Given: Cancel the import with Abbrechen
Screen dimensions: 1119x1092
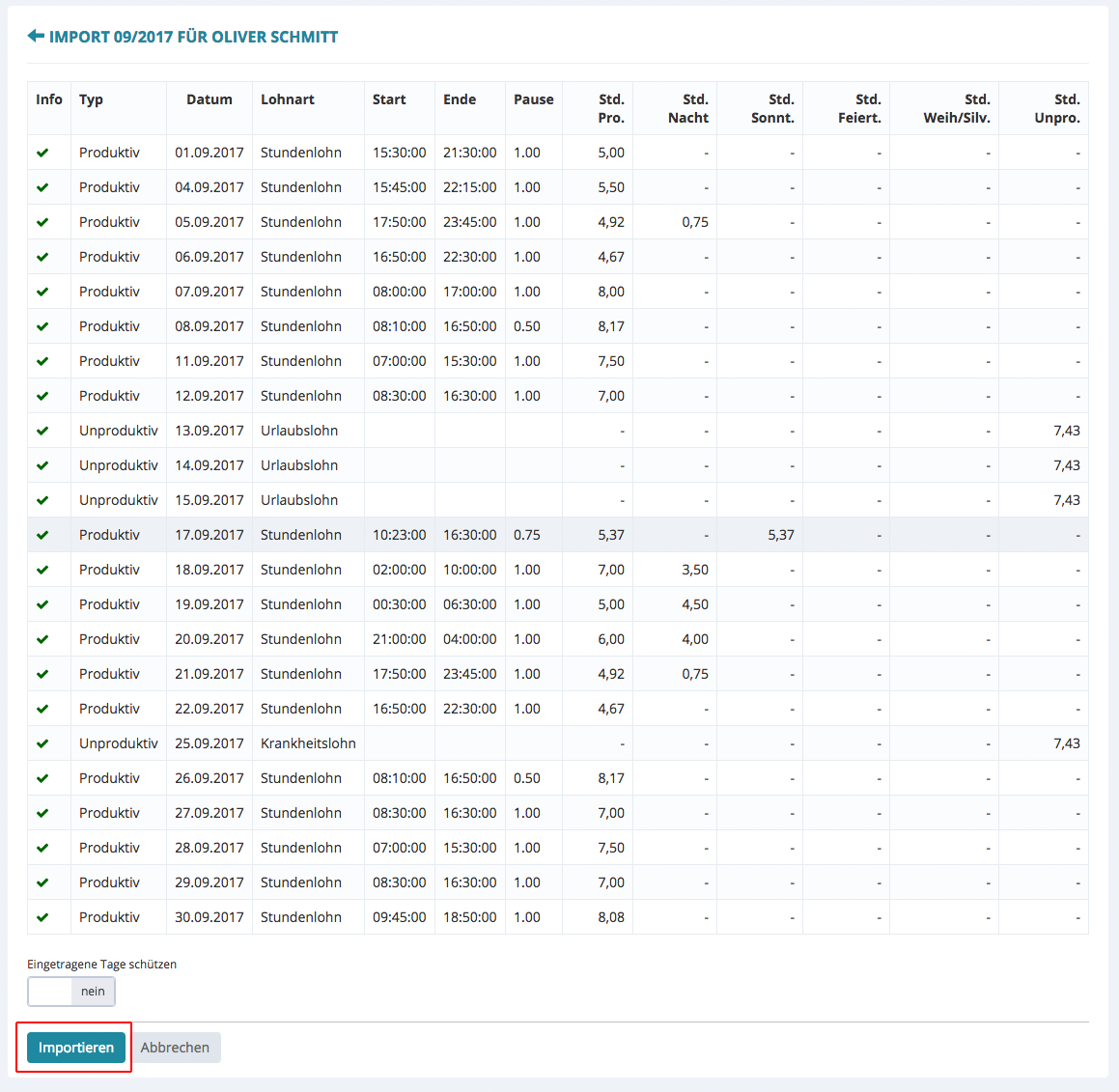Looking at the screenshot, I should tap(175, 1048).
